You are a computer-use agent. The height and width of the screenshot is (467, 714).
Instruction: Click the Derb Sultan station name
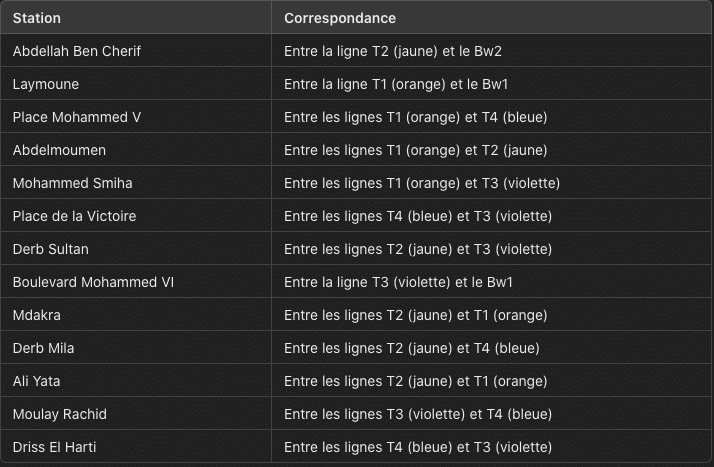coord(51,249)
